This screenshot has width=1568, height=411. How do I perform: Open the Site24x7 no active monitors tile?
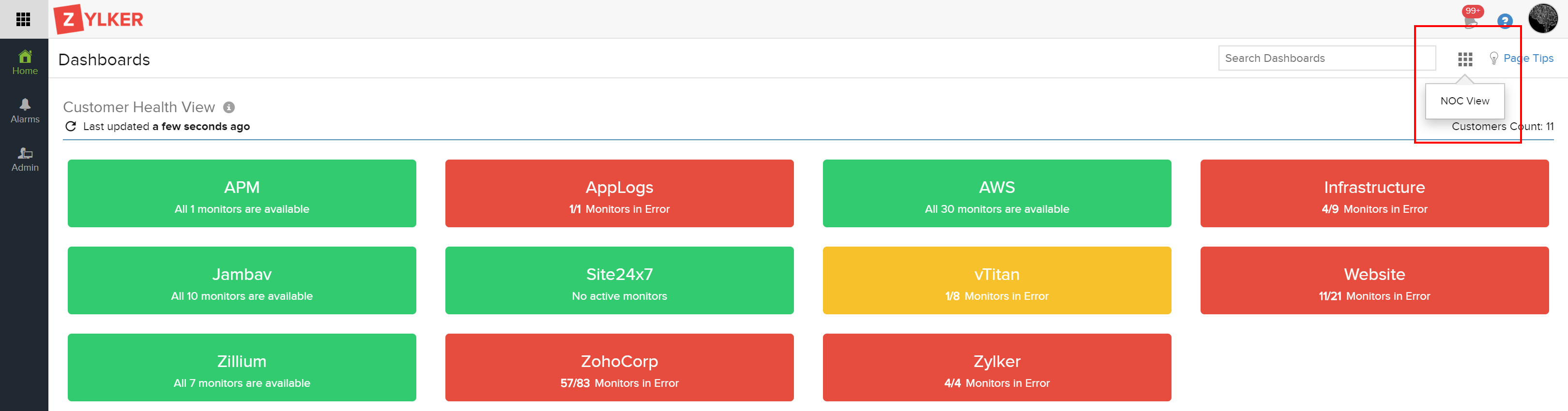point(619,280)
